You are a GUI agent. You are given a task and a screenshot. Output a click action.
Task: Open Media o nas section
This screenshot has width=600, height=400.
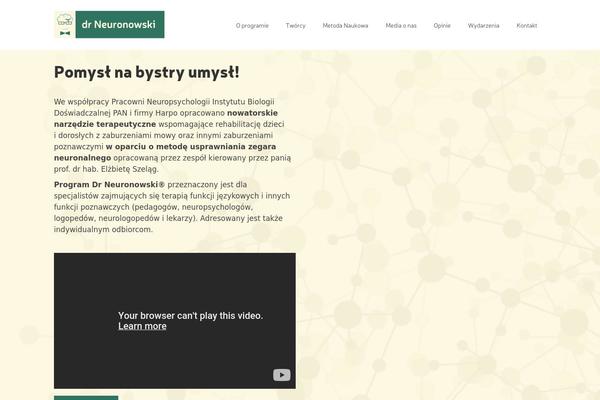pyautogui.click(x=401, y=26)
